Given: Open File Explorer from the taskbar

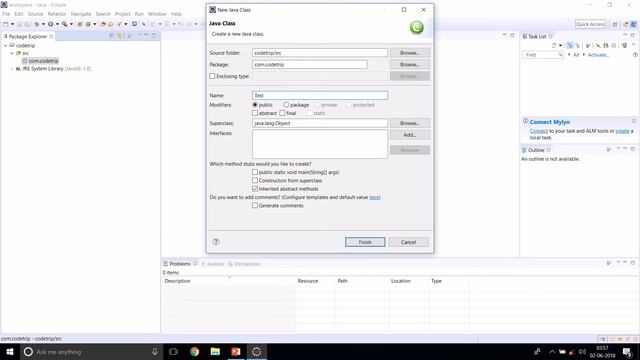Looking at the screenshot, I should tap(215, 351).
